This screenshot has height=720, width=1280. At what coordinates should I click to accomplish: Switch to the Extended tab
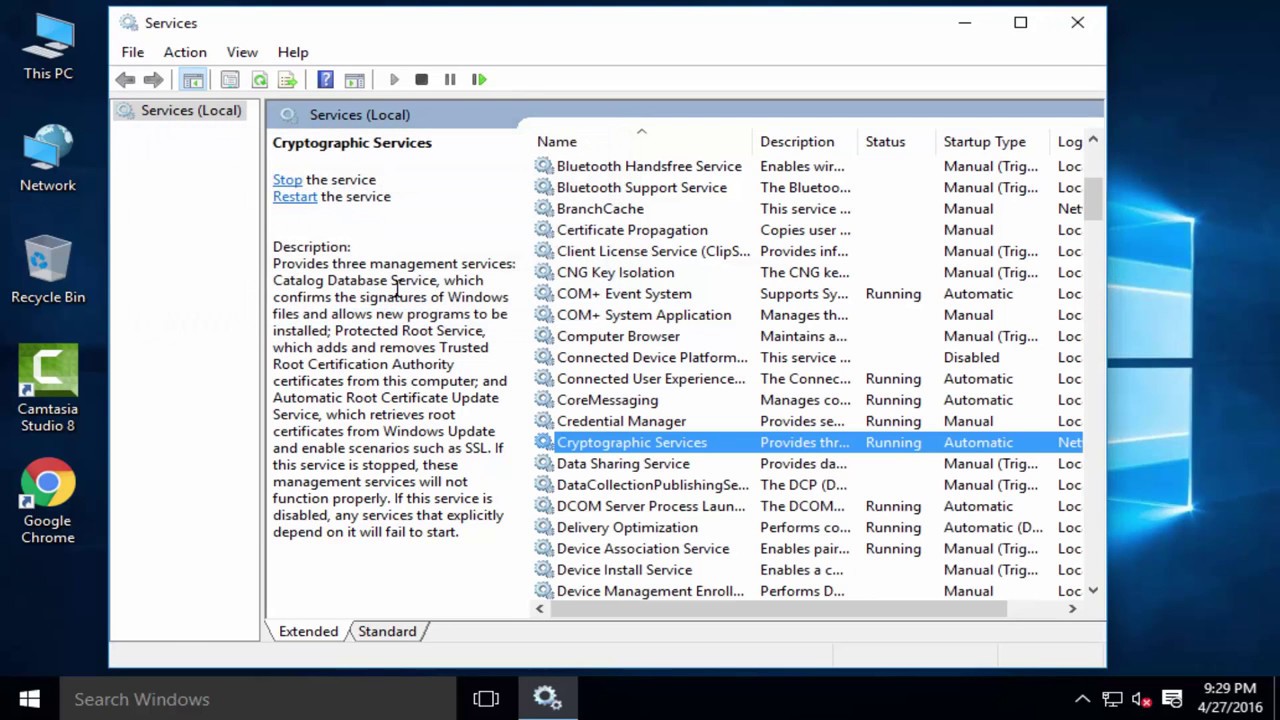tap(308, 631)
